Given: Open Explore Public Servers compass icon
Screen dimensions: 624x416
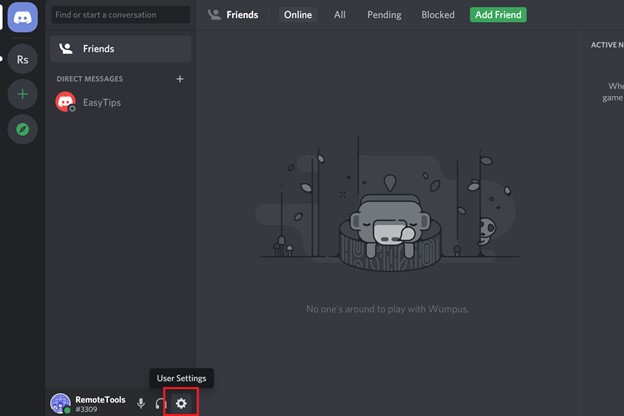Looking at the screenshot, I should (x=23, y=129).
